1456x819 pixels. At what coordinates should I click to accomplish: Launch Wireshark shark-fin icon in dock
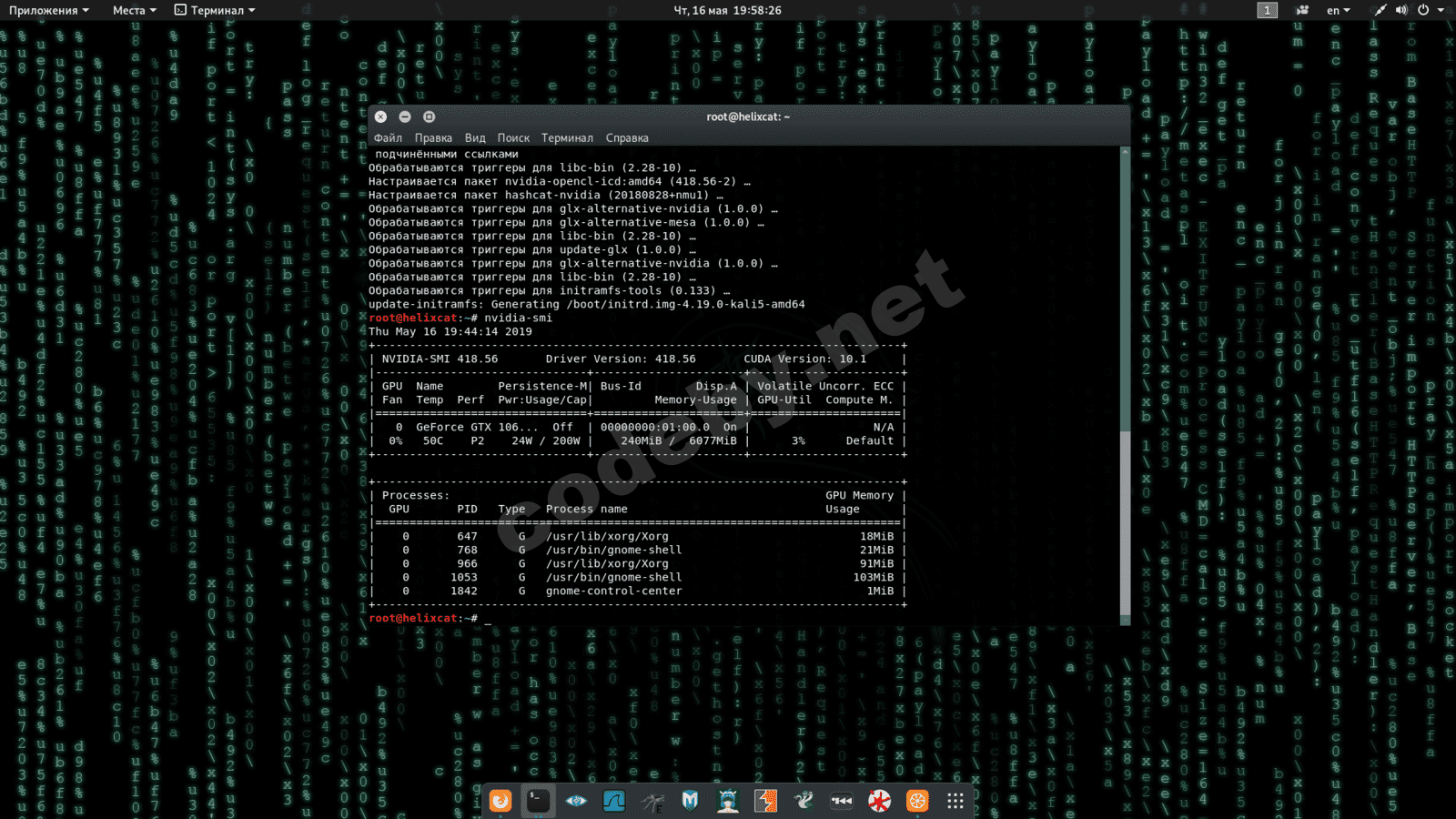pyautogui.click(x=614, y=801)
